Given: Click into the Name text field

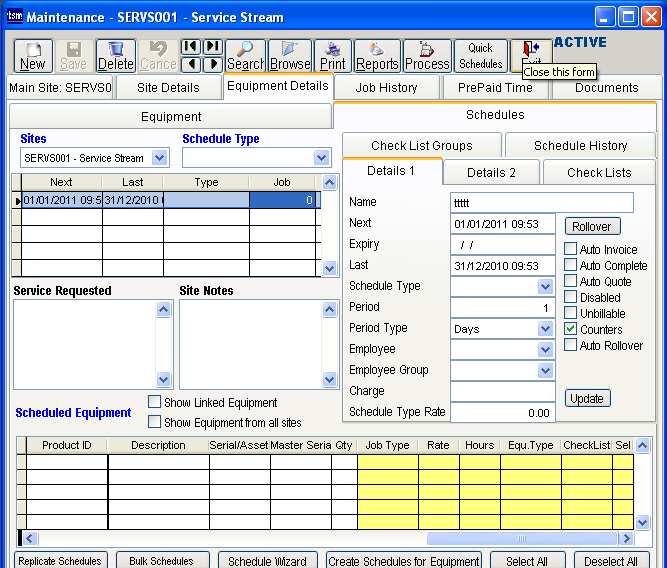Looking at the screenshot, I should (541, 203).
